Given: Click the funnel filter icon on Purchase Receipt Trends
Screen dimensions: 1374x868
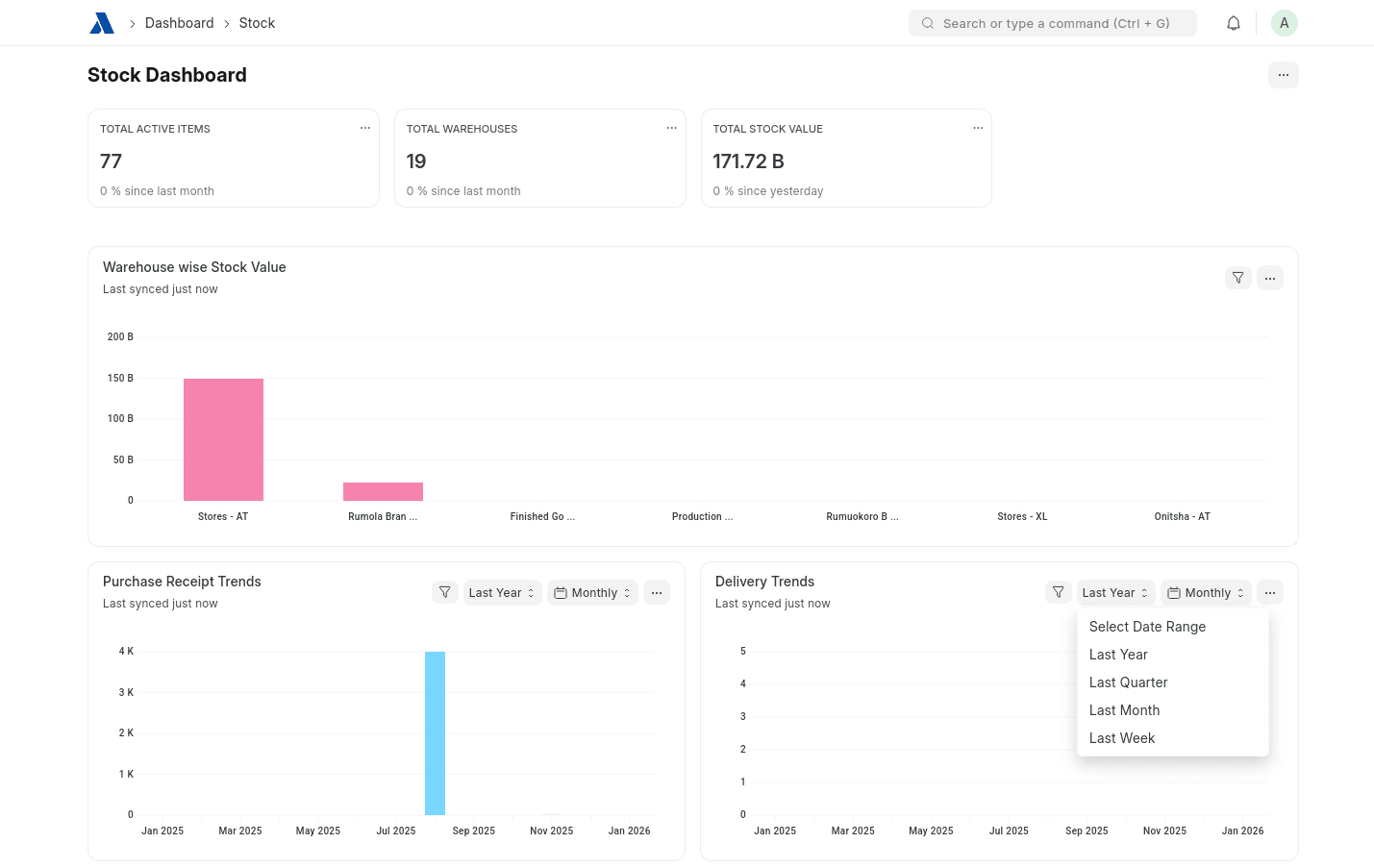Looking at the screenshot, I should [x=445, y=592].
